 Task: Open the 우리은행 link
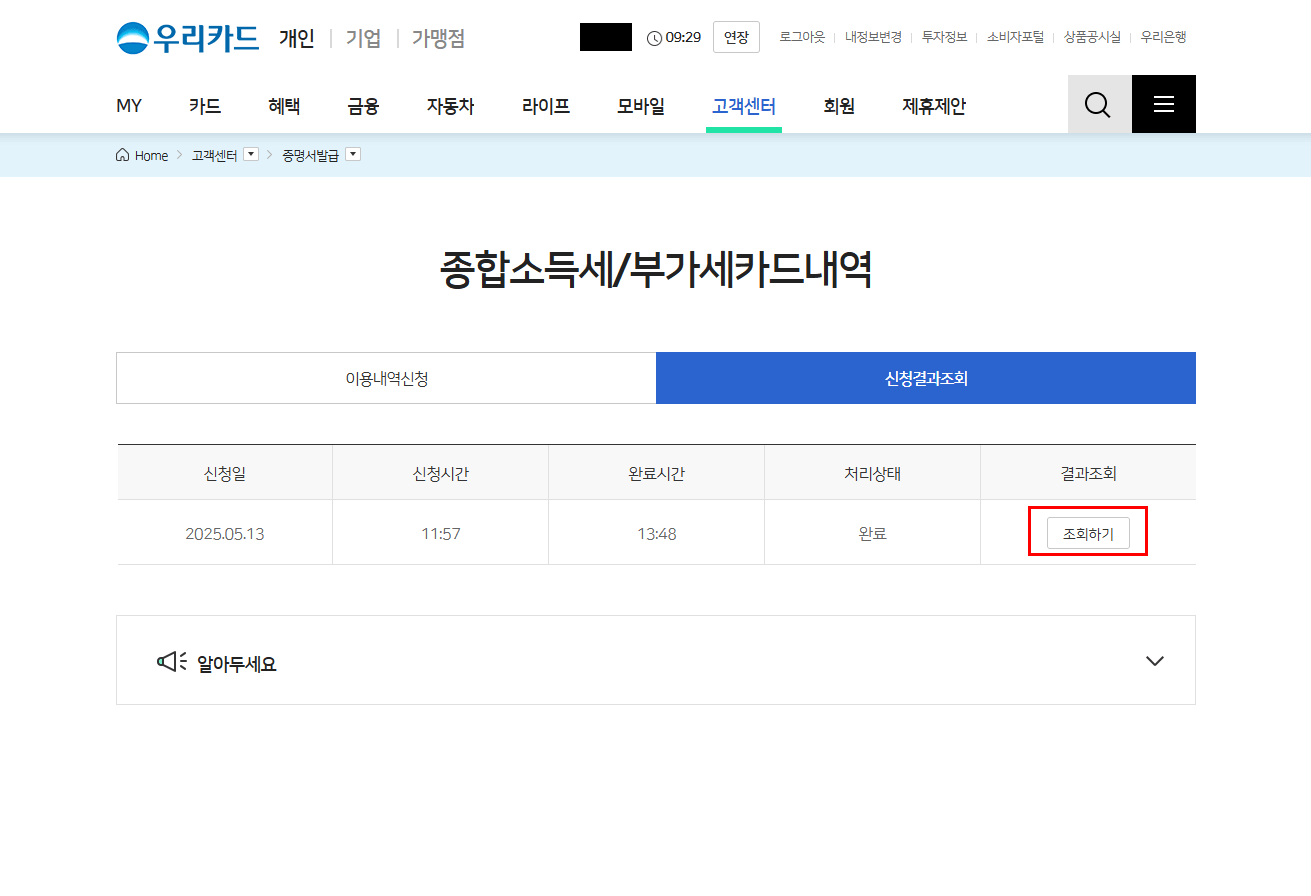click(x=1162, y=36)
